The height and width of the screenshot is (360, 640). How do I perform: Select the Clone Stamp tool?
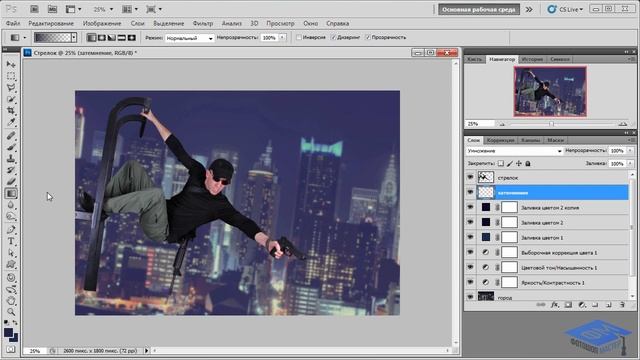(x=11, y=159)
